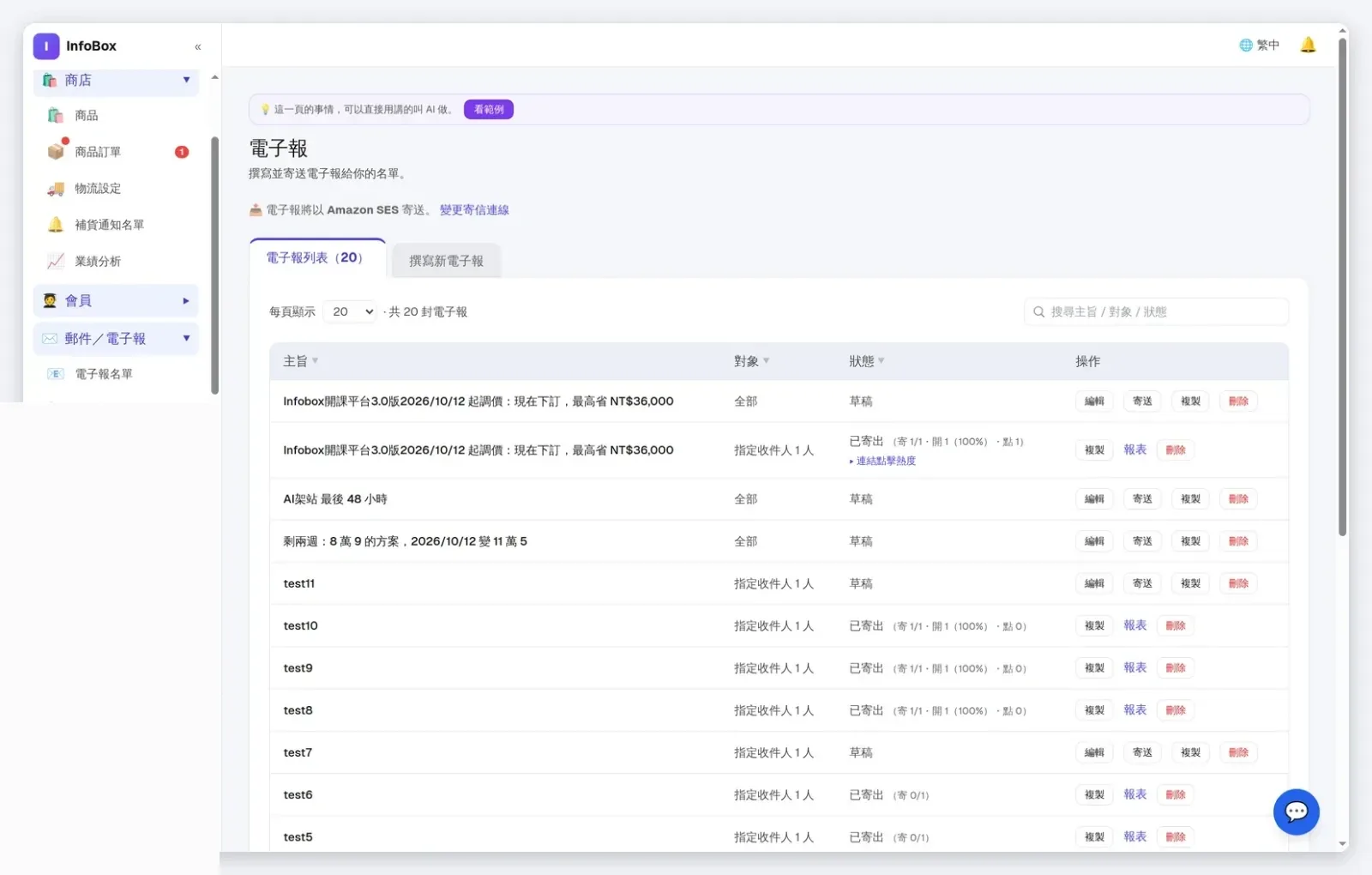Switch language via globe 繁中 icon
The image size is (1372, 875).
(x=1259, y=45)
